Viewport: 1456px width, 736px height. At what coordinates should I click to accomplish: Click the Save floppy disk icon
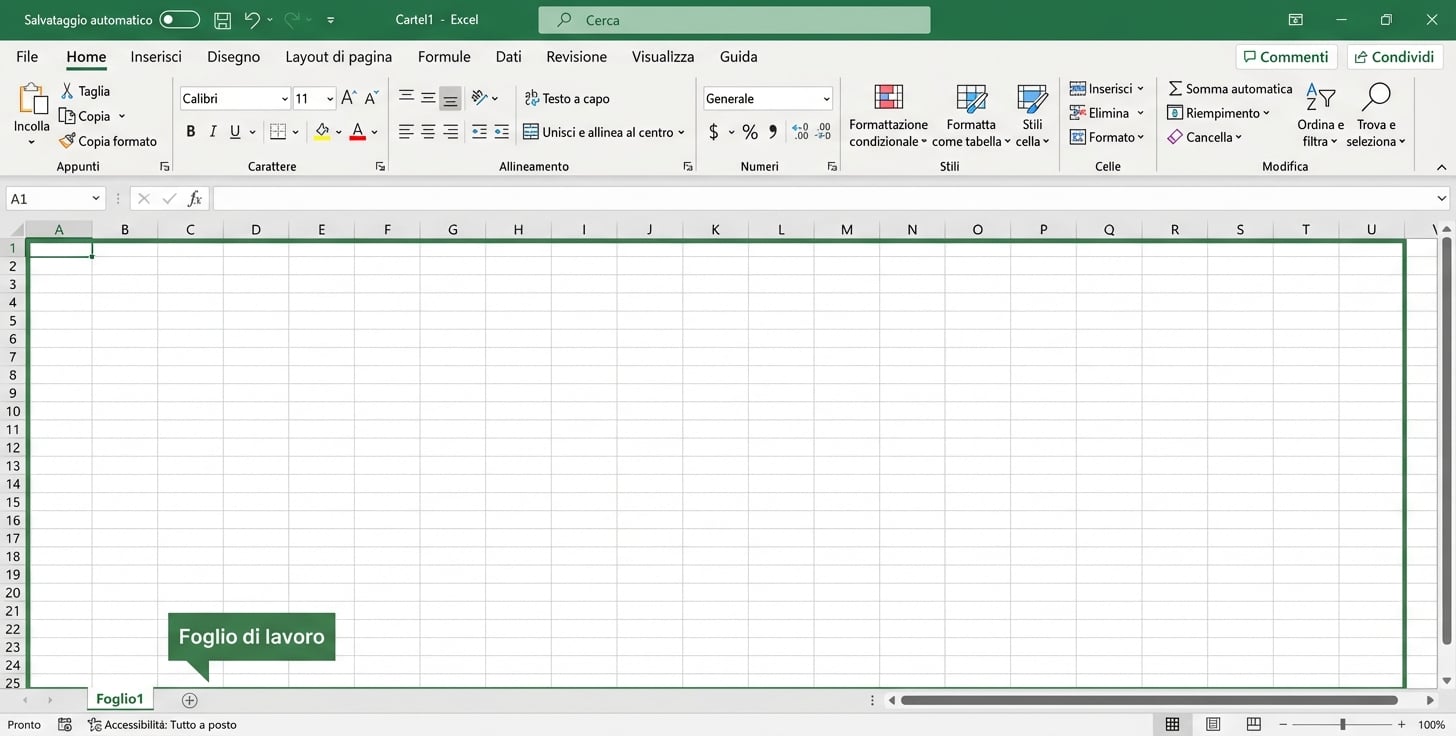223,20
